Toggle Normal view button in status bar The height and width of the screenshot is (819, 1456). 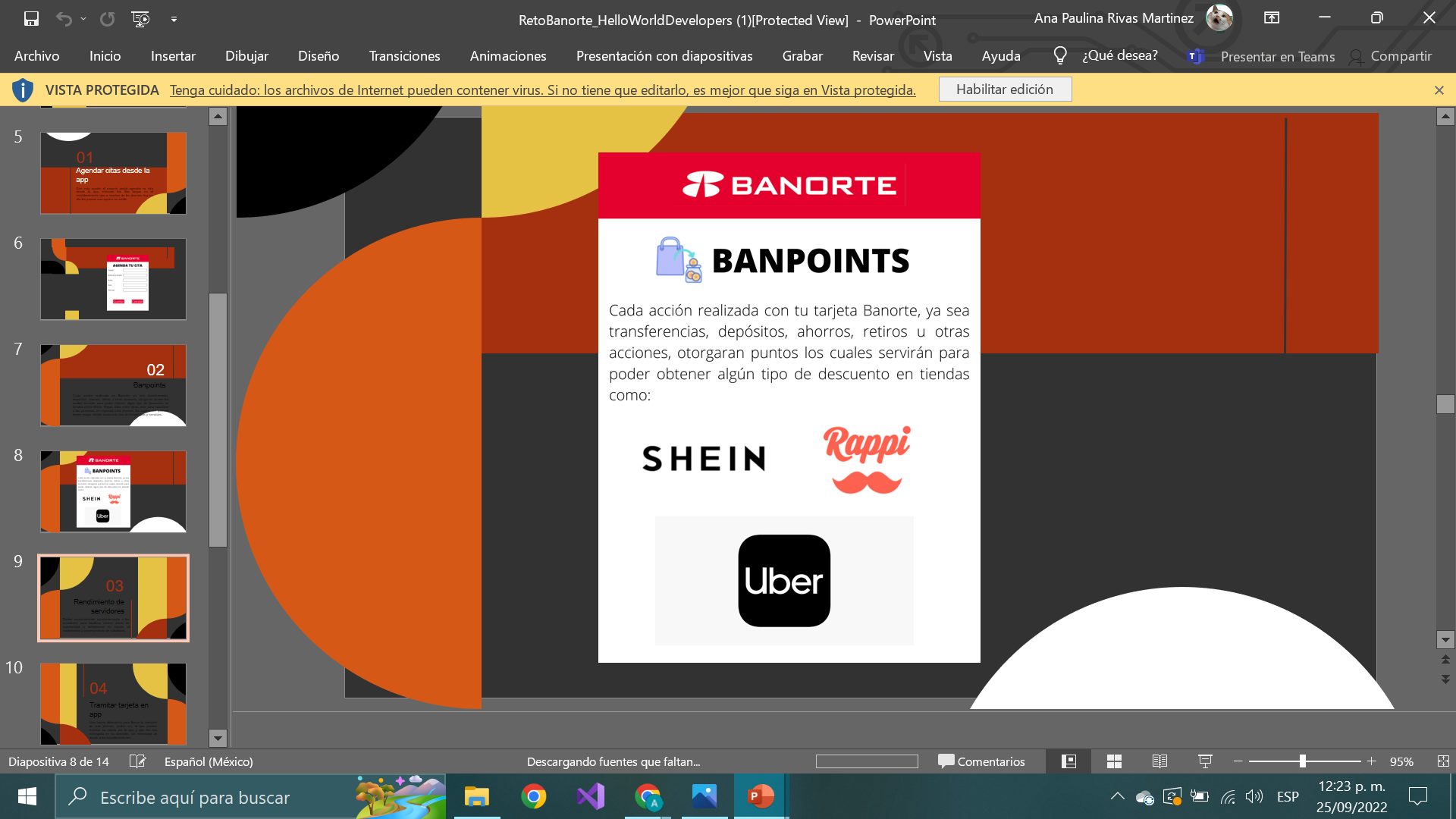(1068, 761)
